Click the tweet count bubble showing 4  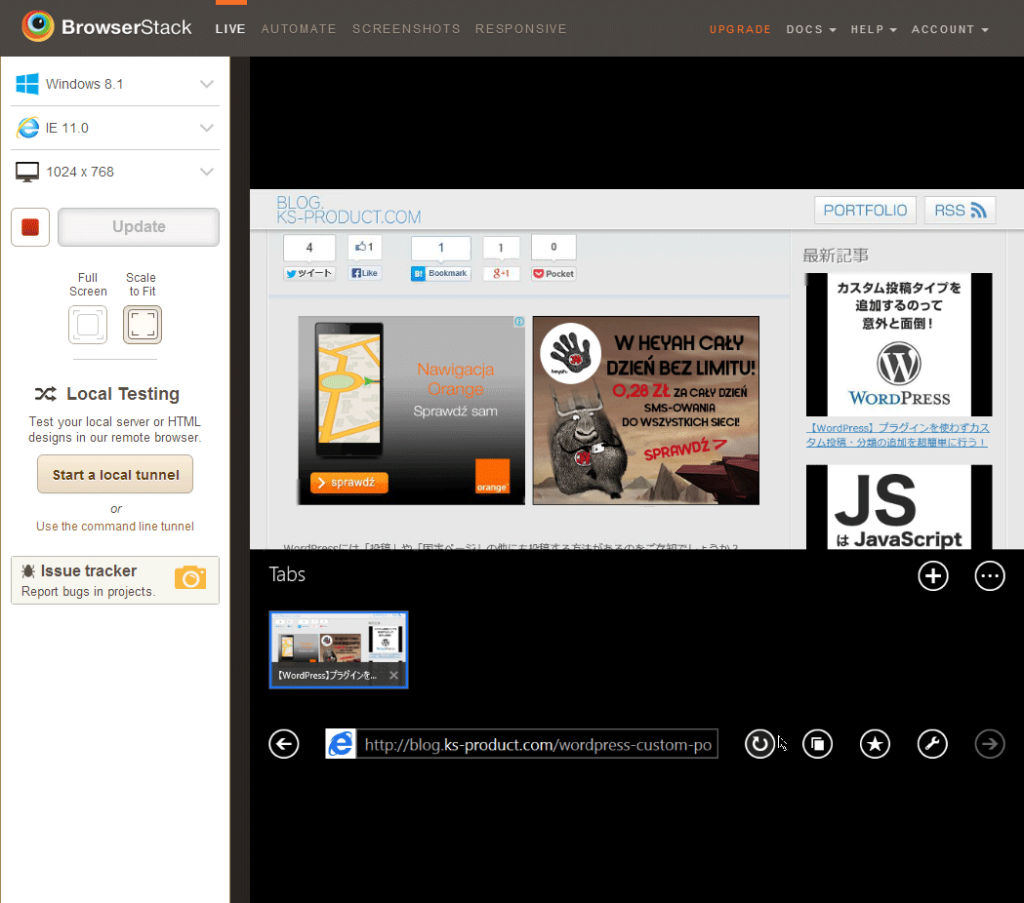pos(310,247)
